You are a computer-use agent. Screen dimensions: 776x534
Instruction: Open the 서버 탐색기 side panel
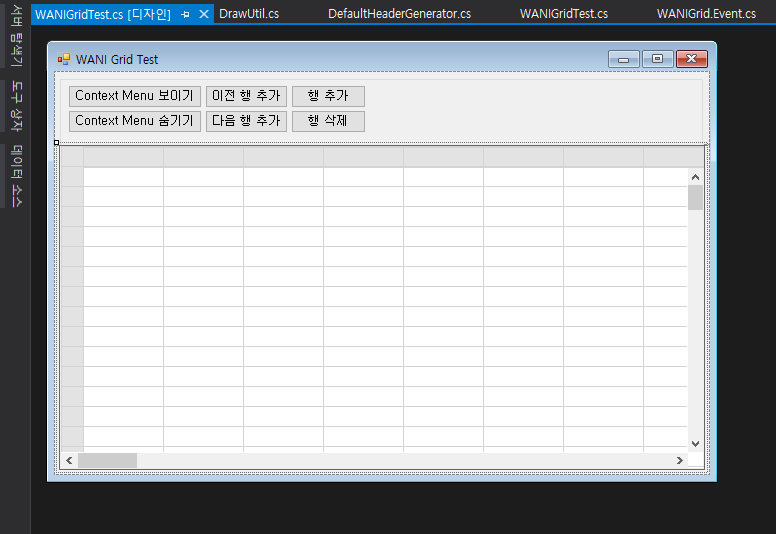pos(16,36)
